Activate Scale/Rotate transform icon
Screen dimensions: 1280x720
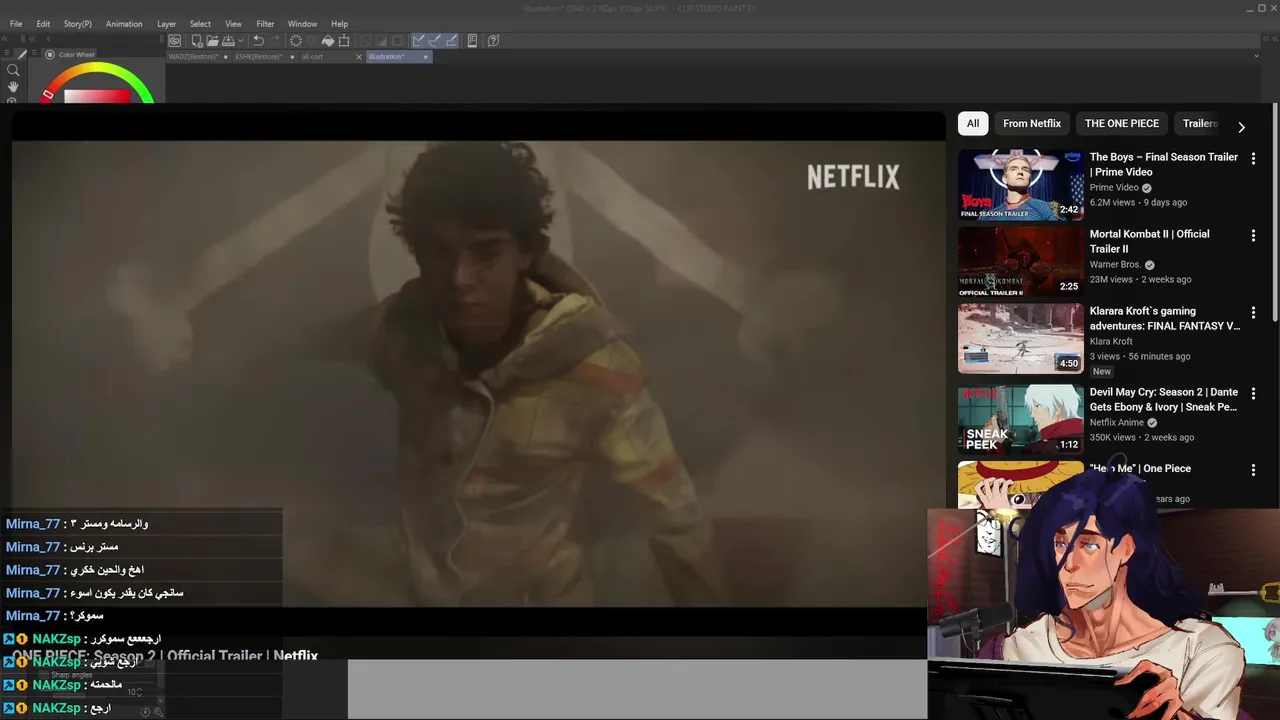tap(343, 41)
